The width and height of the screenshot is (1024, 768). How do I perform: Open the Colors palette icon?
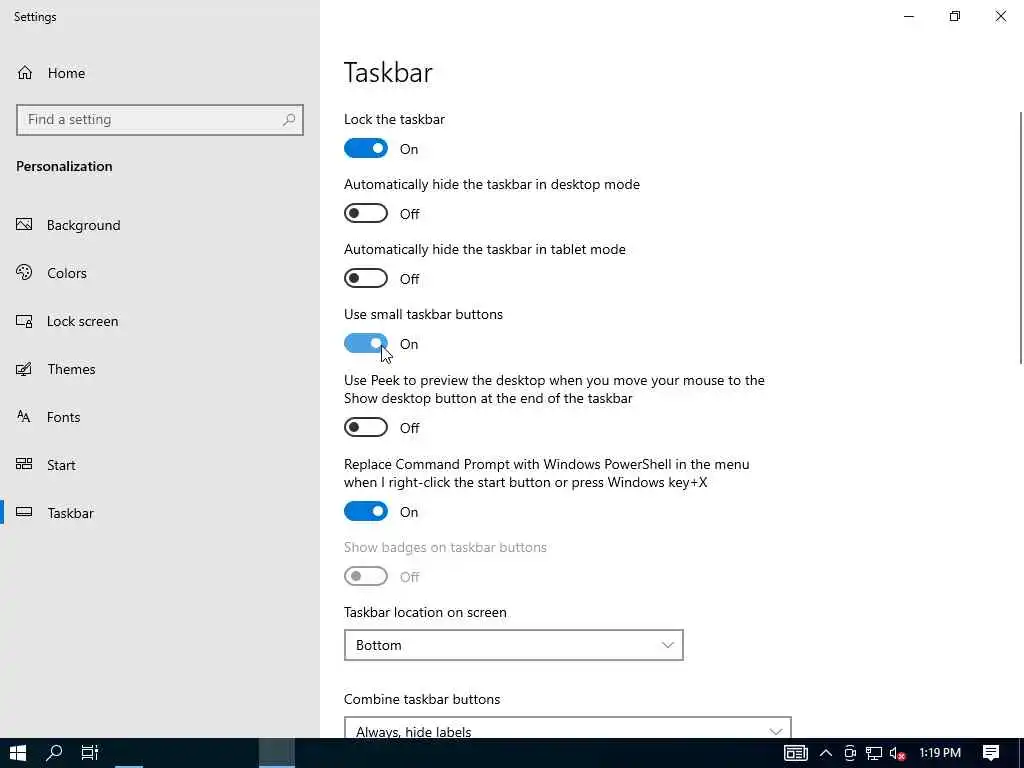tap(24, 272)
